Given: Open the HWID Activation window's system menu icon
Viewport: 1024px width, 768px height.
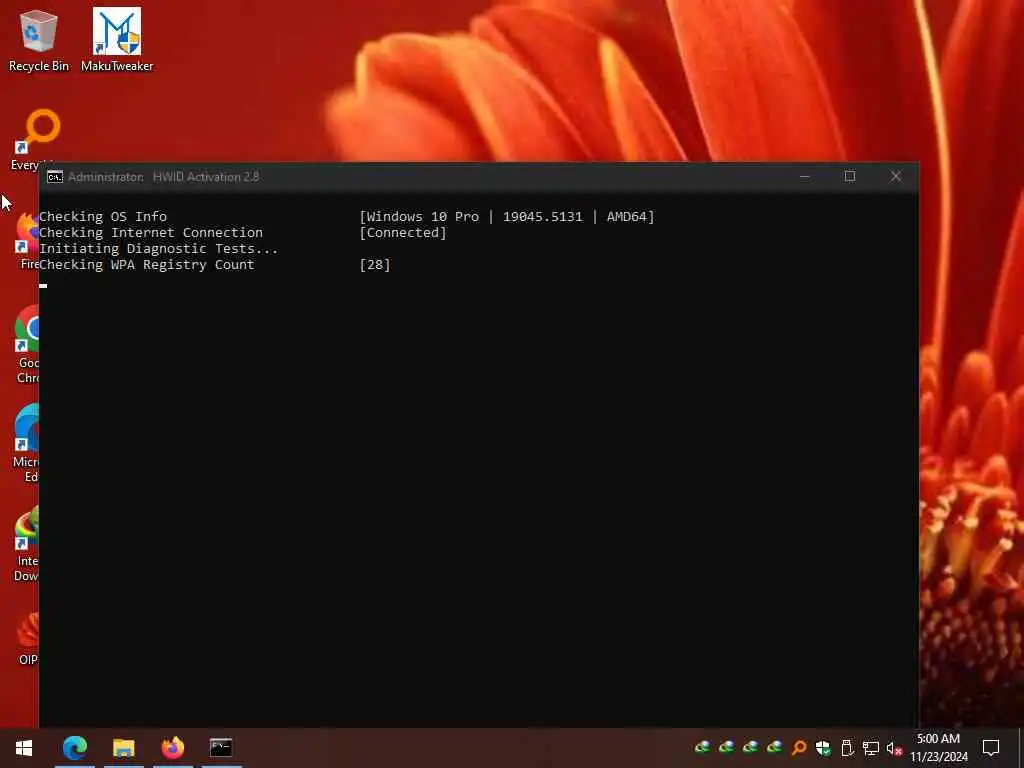Looking at the screenshot, I should pos(55,177).
